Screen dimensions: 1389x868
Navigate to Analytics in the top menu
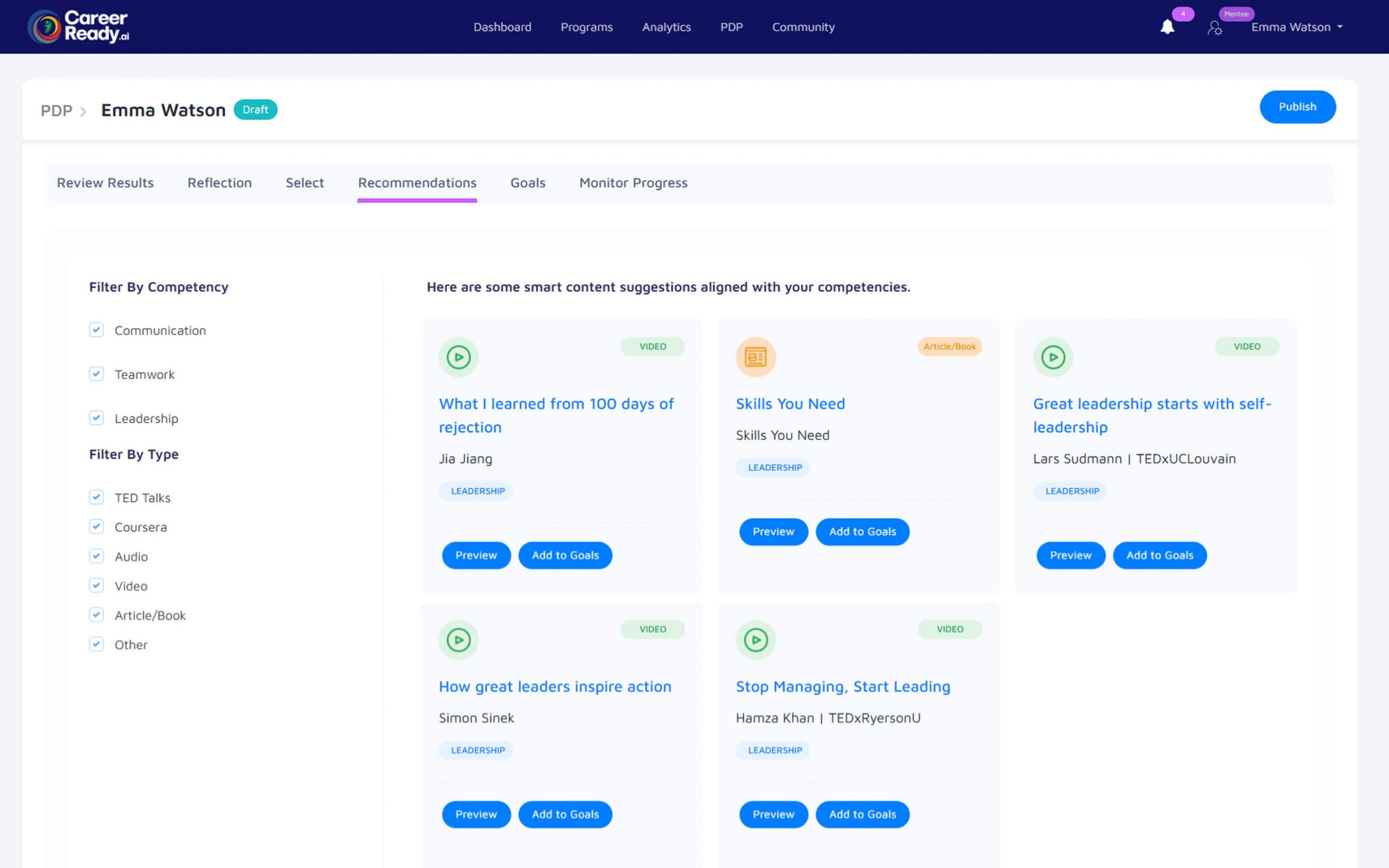(666, 27)
